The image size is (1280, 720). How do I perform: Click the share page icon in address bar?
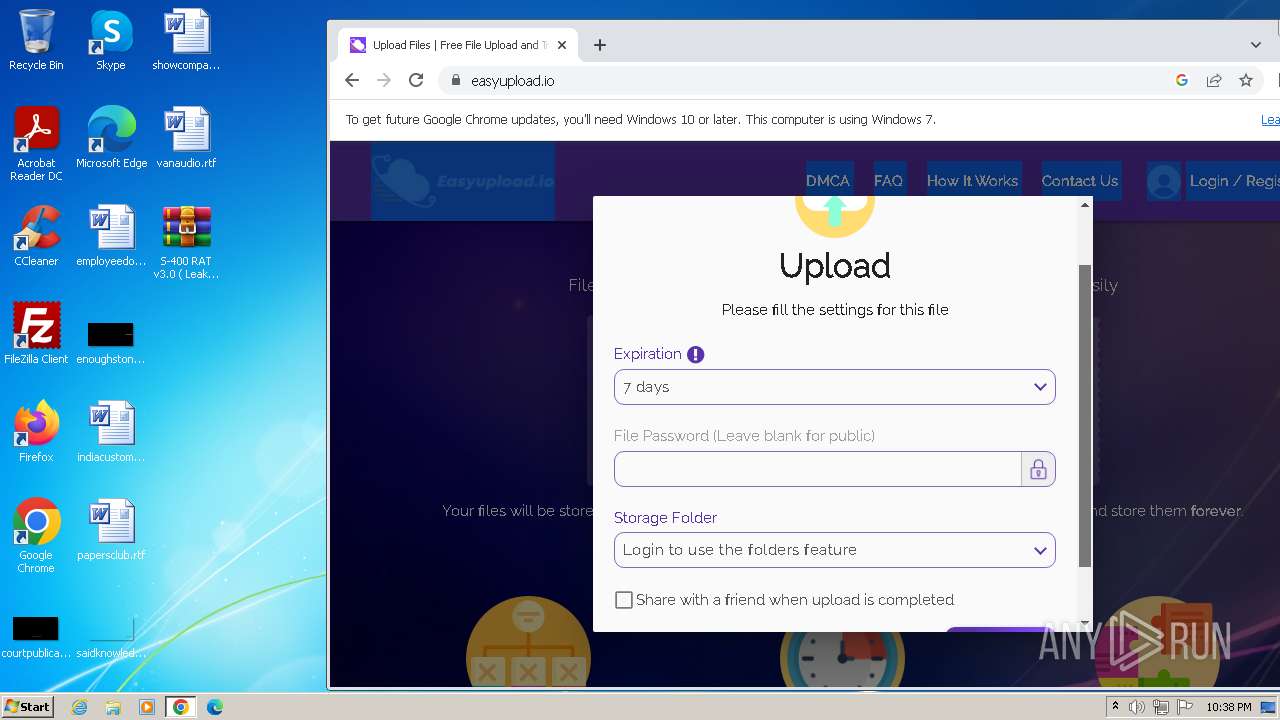(x=1214, y=80)
